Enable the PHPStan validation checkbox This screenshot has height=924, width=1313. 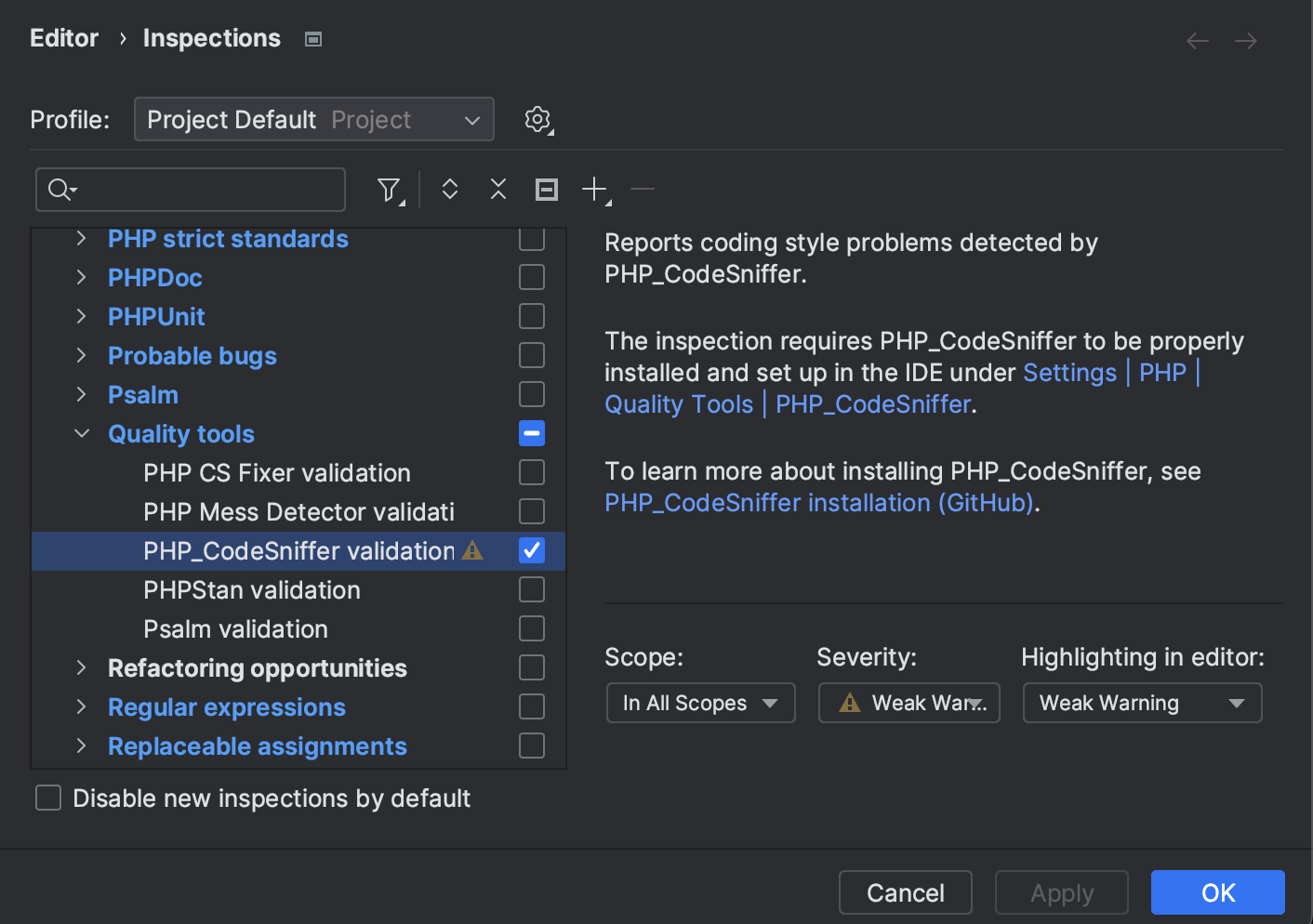(x=532, y=589)
